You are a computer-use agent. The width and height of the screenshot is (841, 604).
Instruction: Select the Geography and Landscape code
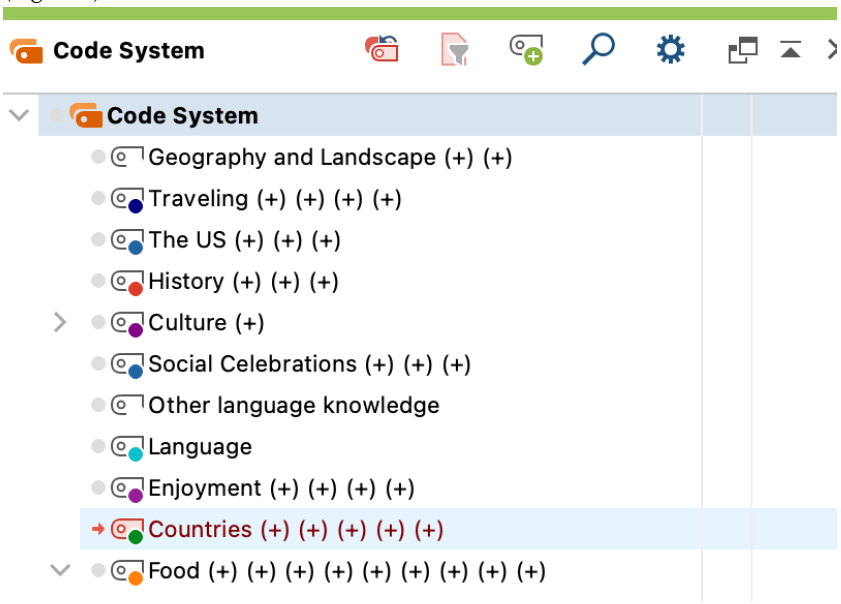tap(291, 158)
